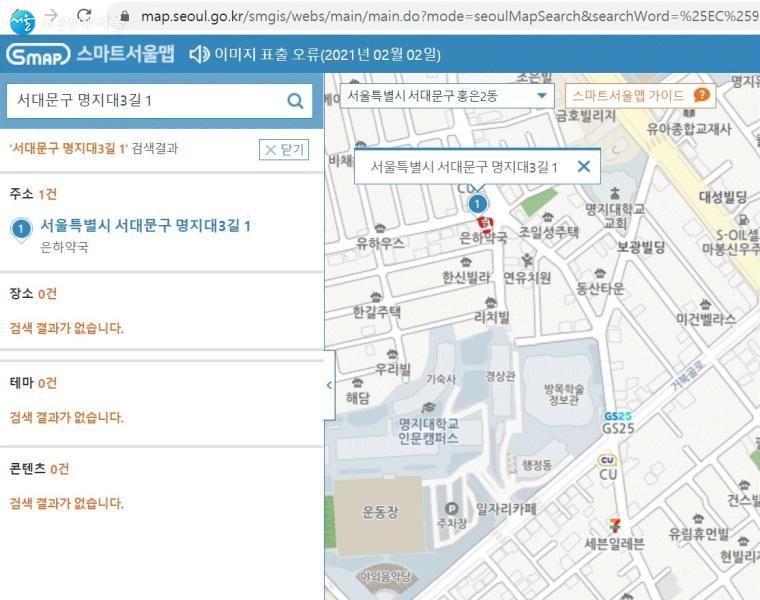Click the 닫기 button in search results
The width and height of the screenshot is (760, 600).
tap(284, 150)
